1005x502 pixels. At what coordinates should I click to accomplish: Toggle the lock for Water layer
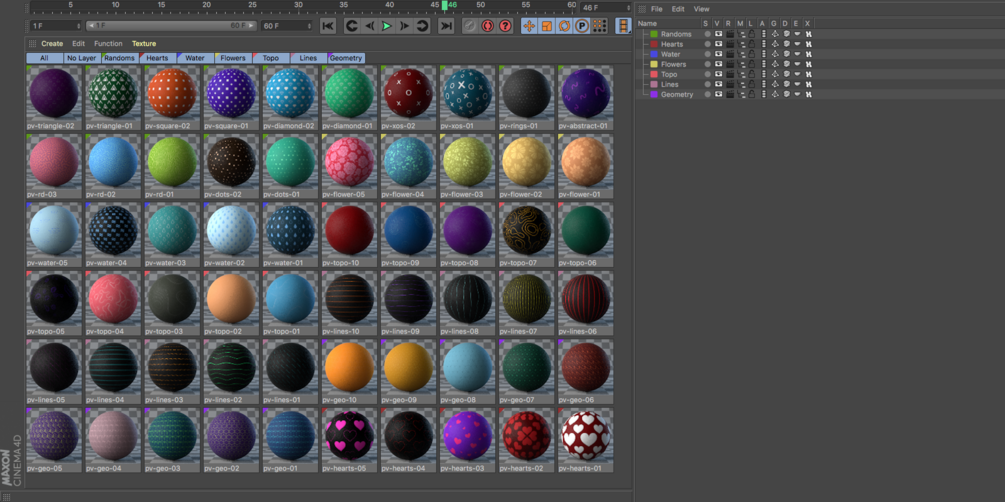click(751, 54)
